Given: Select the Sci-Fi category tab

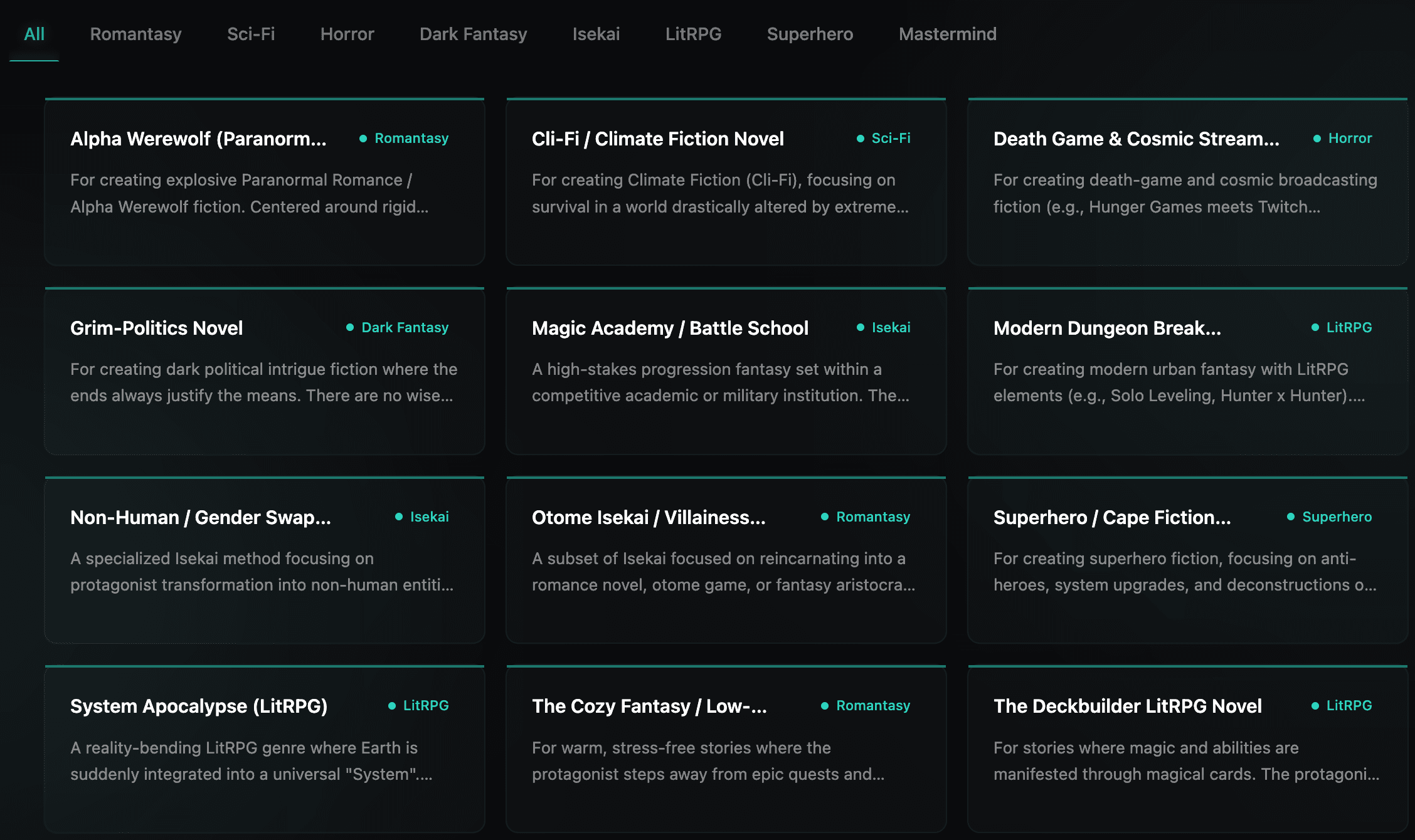Looking at the screenshot, I should click(x=251, y=34).
